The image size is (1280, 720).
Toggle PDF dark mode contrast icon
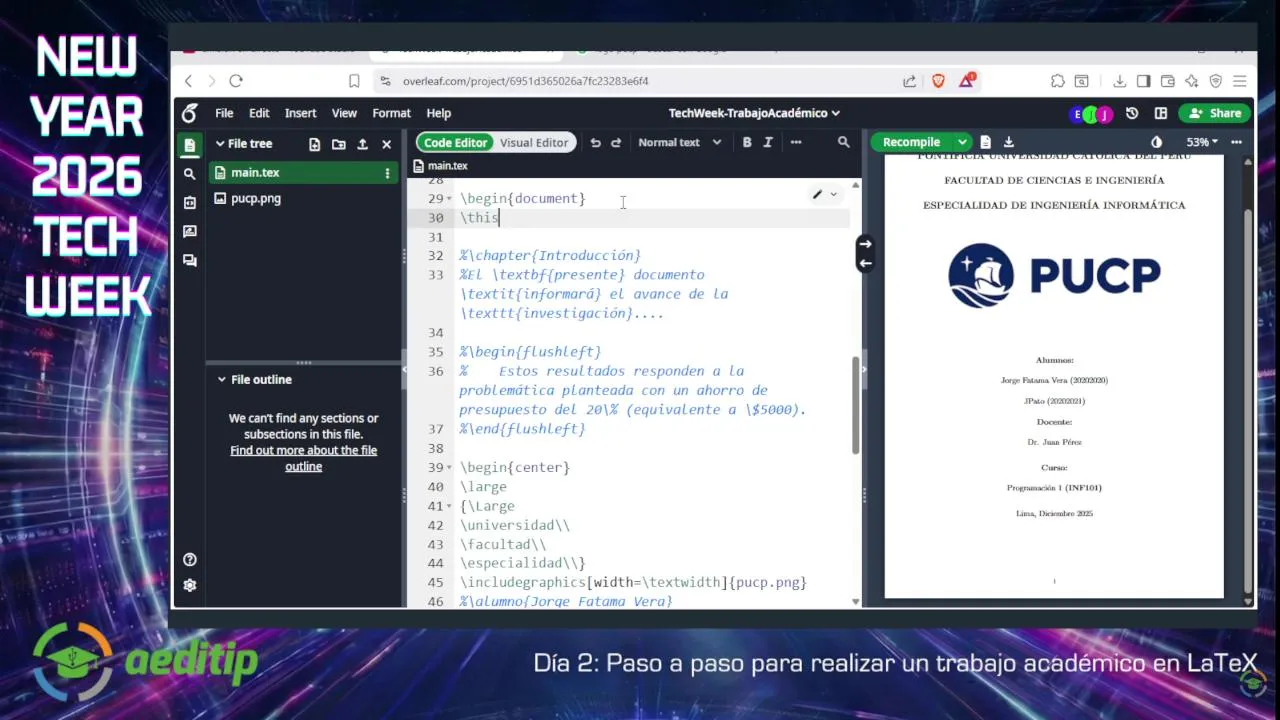(x=1156, y=142)
